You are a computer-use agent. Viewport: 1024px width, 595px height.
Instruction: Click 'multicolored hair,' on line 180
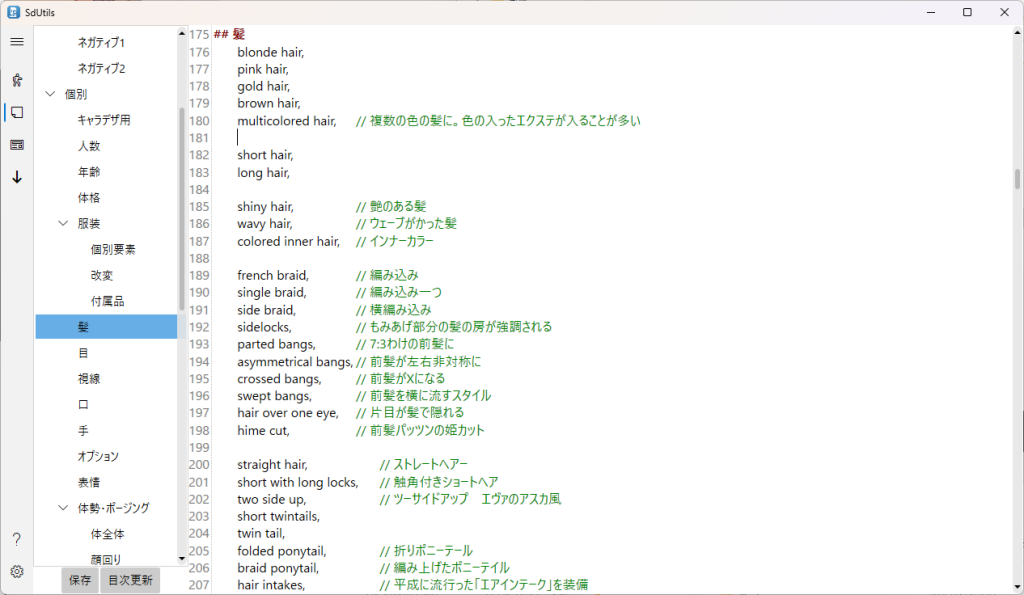pos(287,121)
